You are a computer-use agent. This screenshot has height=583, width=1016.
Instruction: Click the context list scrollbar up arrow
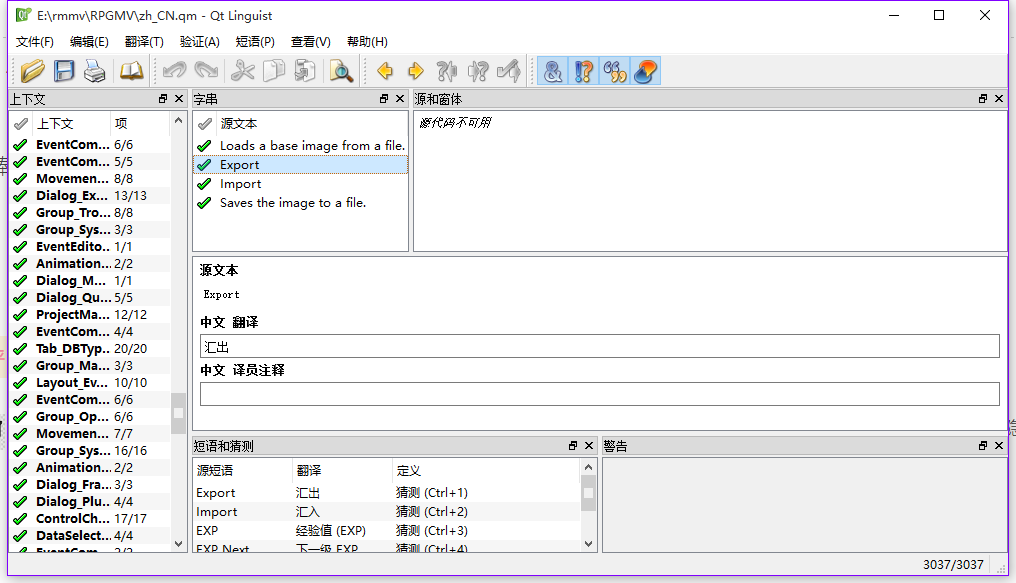click(x=179, y=120)
